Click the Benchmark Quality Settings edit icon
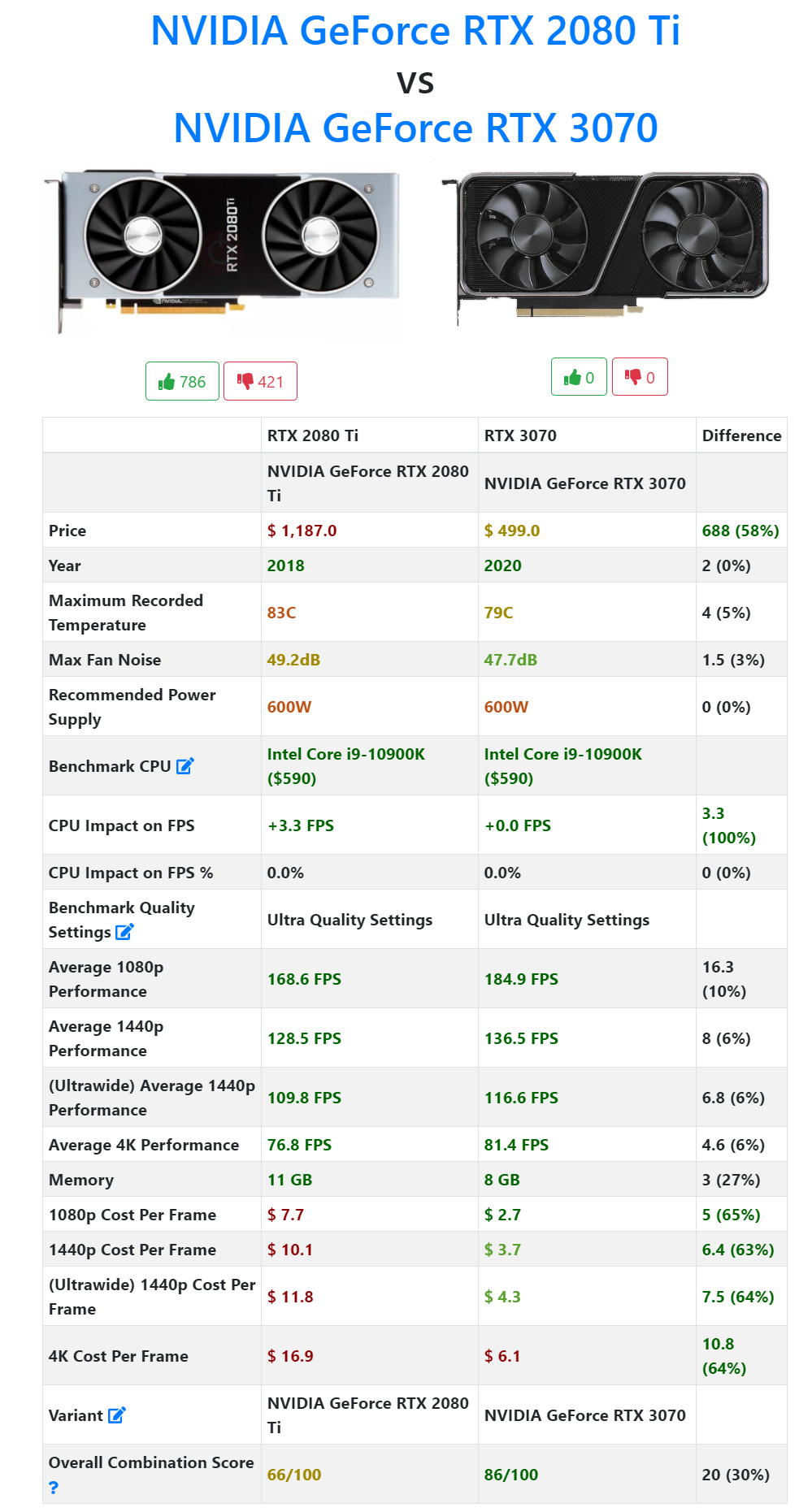The image size is (812, 1512). 124,932
